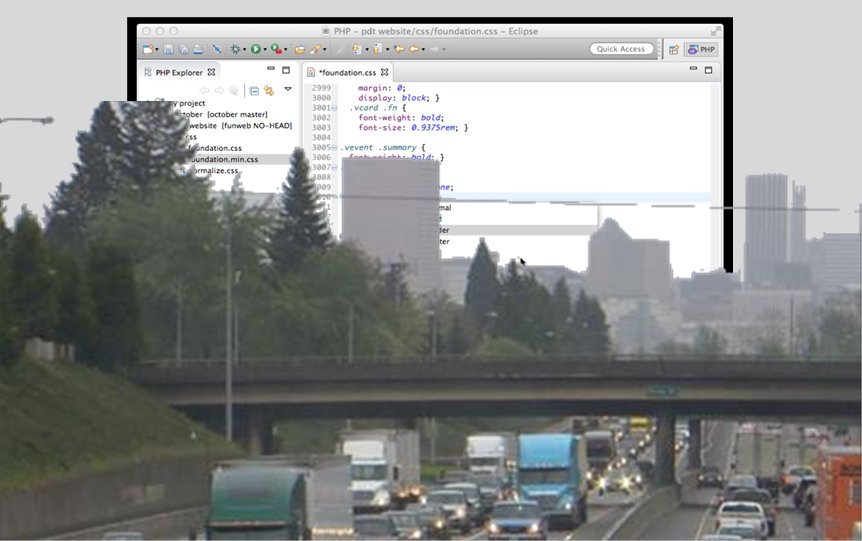This screenshot has width=862, height=541.
Task: Toggle Link with Editor in PHP Explorer
Action: tap(269, 91)
